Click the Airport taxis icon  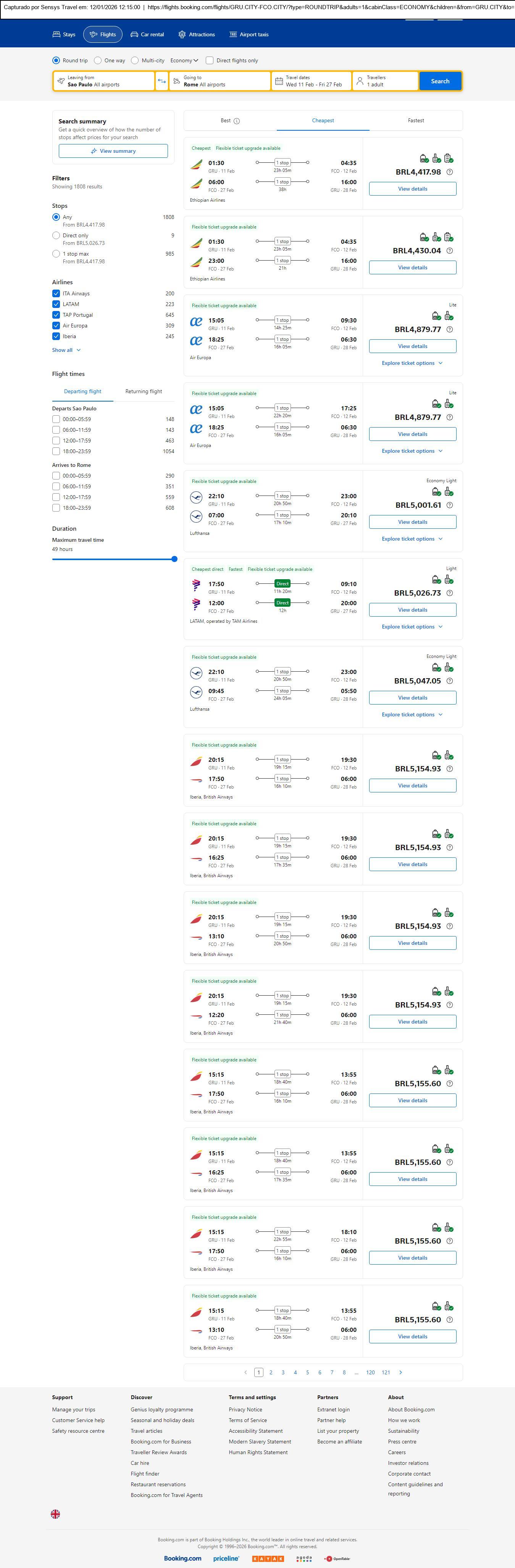click(233, 35)
